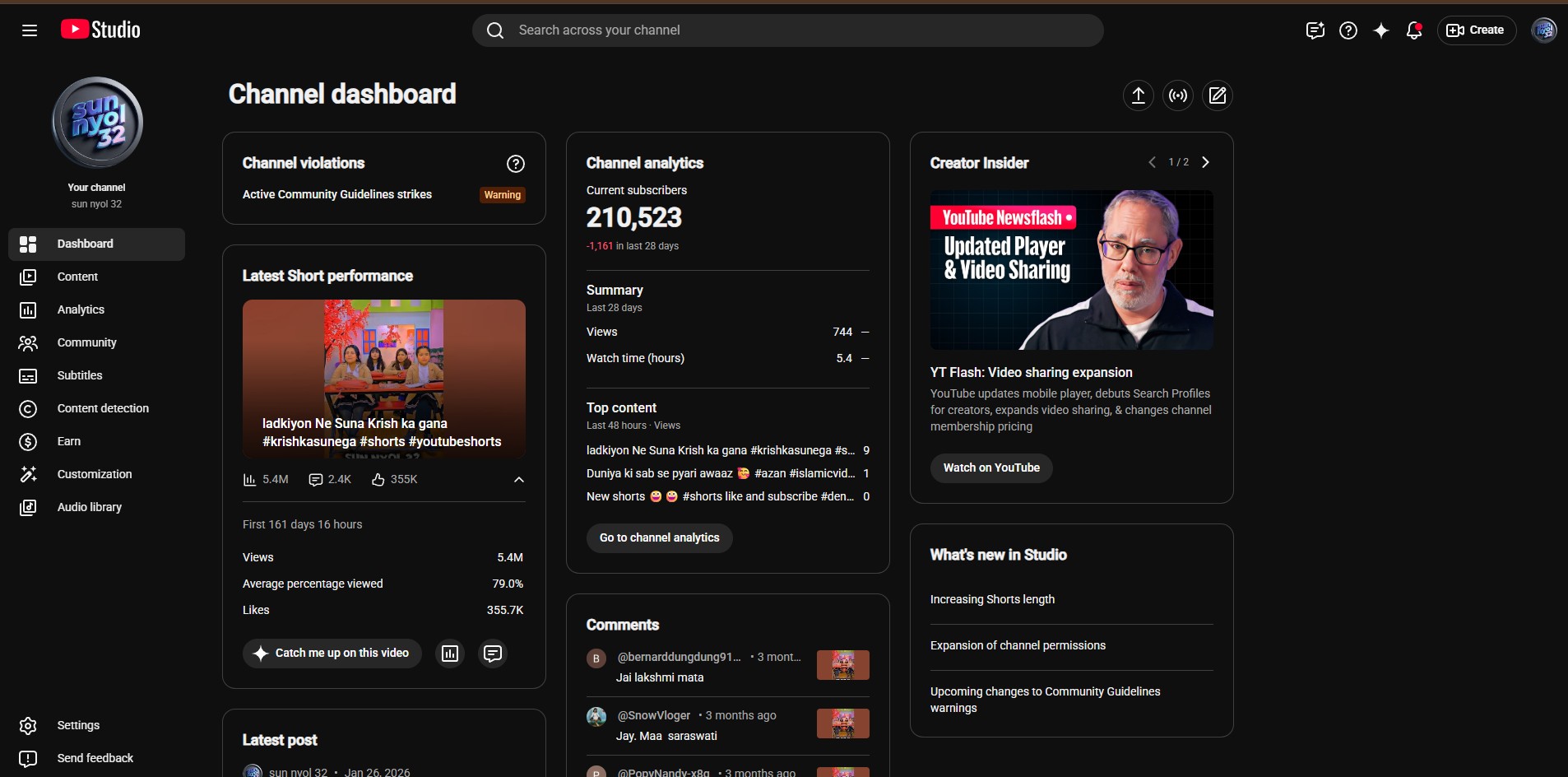This screenshot has width=1568, height=777.
Task: Open the Subtitles sidebar item
Action: tap(96, 376)
